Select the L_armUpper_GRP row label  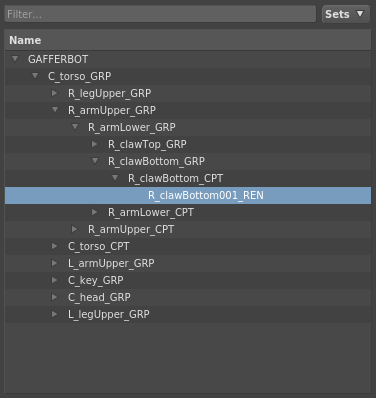coord(111,263)
